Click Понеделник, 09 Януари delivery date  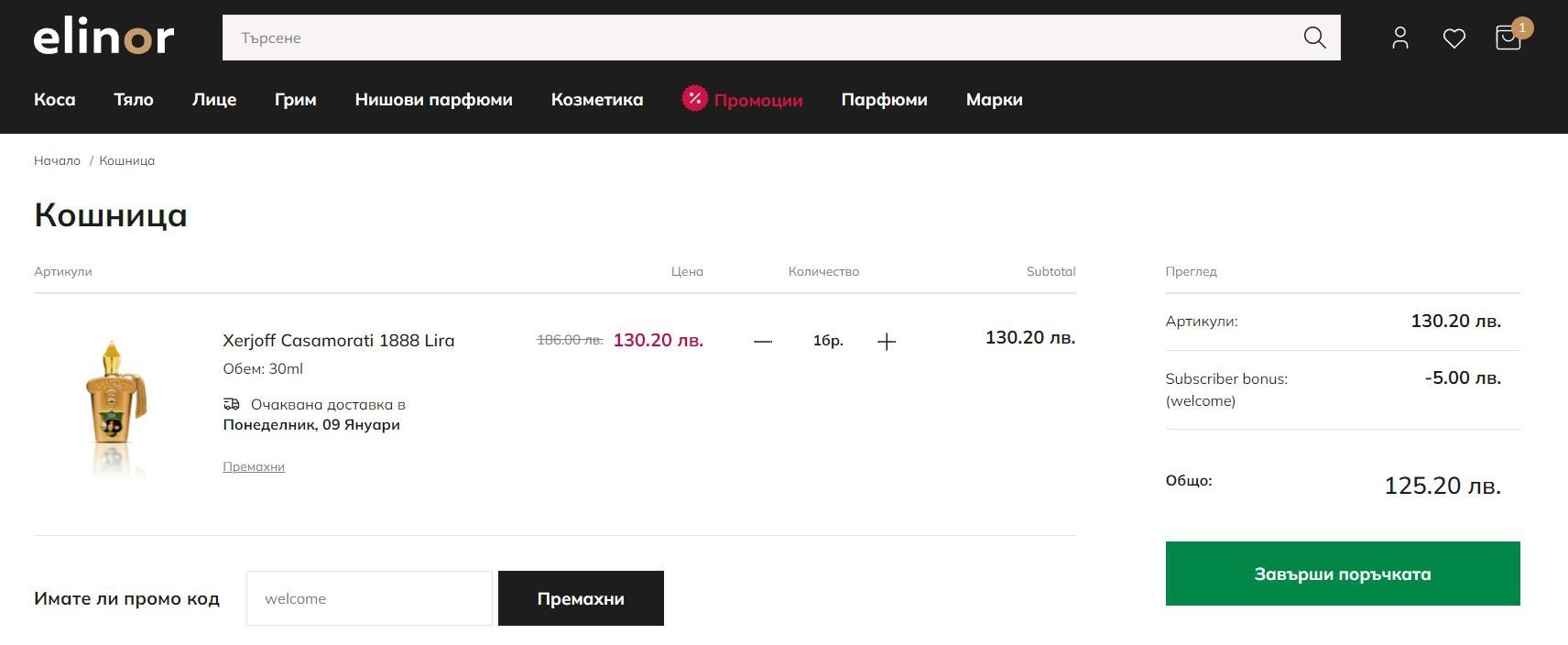tap(311, 424)
